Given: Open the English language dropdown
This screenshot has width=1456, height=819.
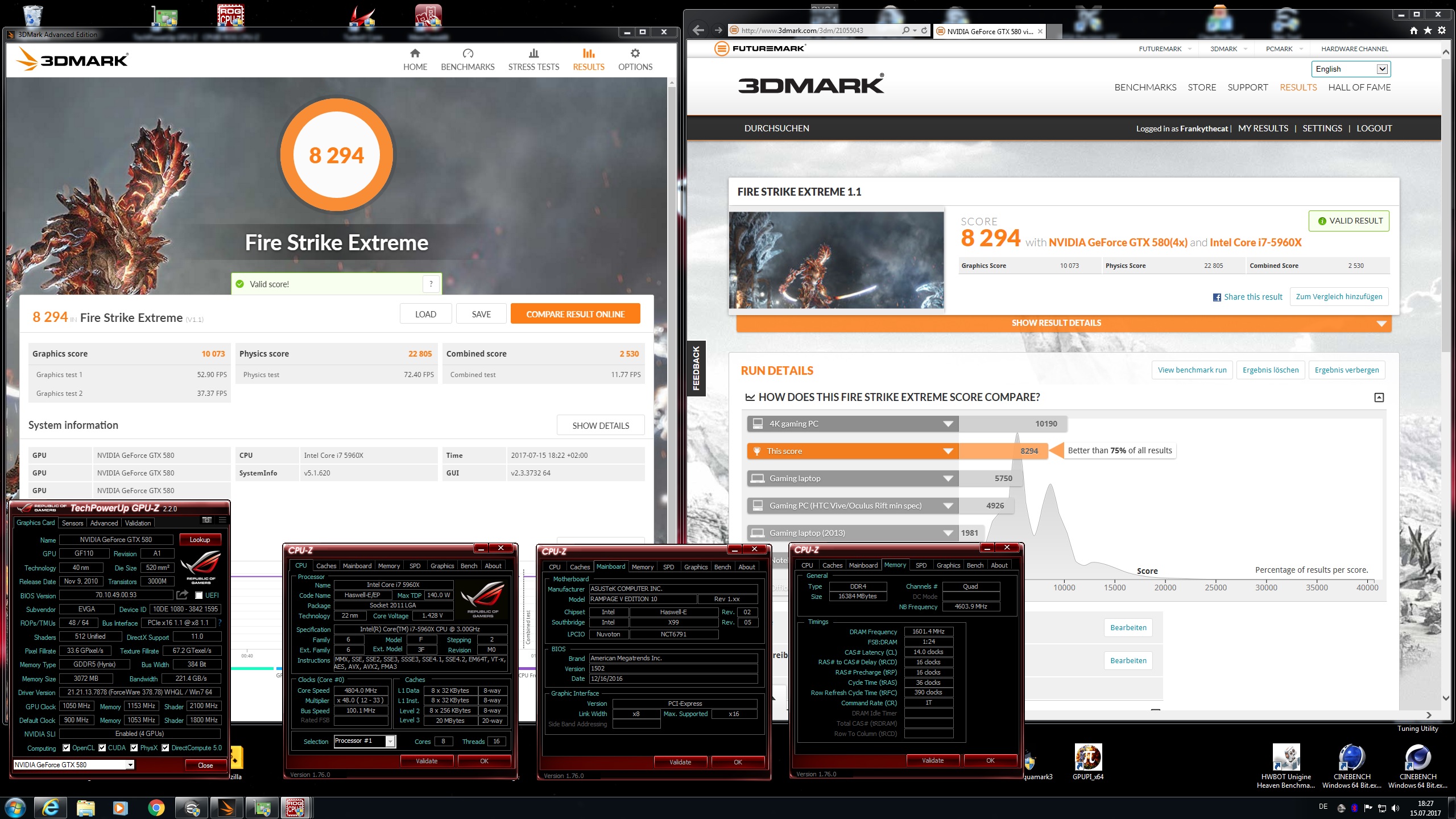Looking at the screenshot, I should pyautogui.click(x=1351, y=69).
